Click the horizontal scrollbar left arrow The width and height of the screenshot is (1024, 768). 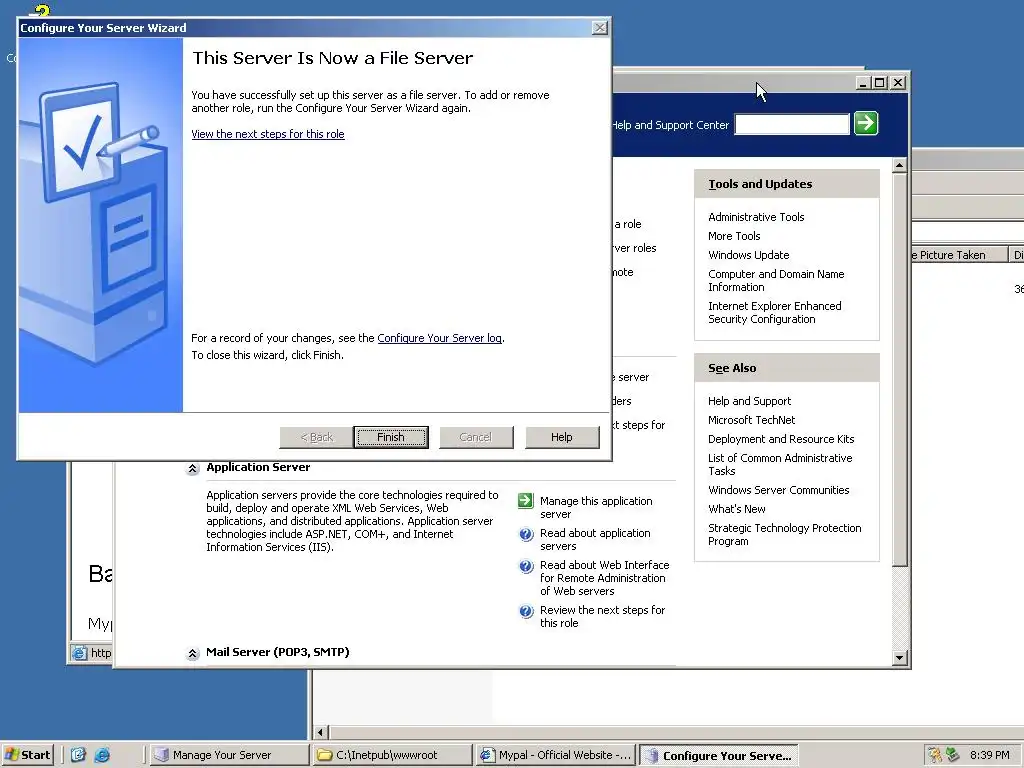(320, 732)
